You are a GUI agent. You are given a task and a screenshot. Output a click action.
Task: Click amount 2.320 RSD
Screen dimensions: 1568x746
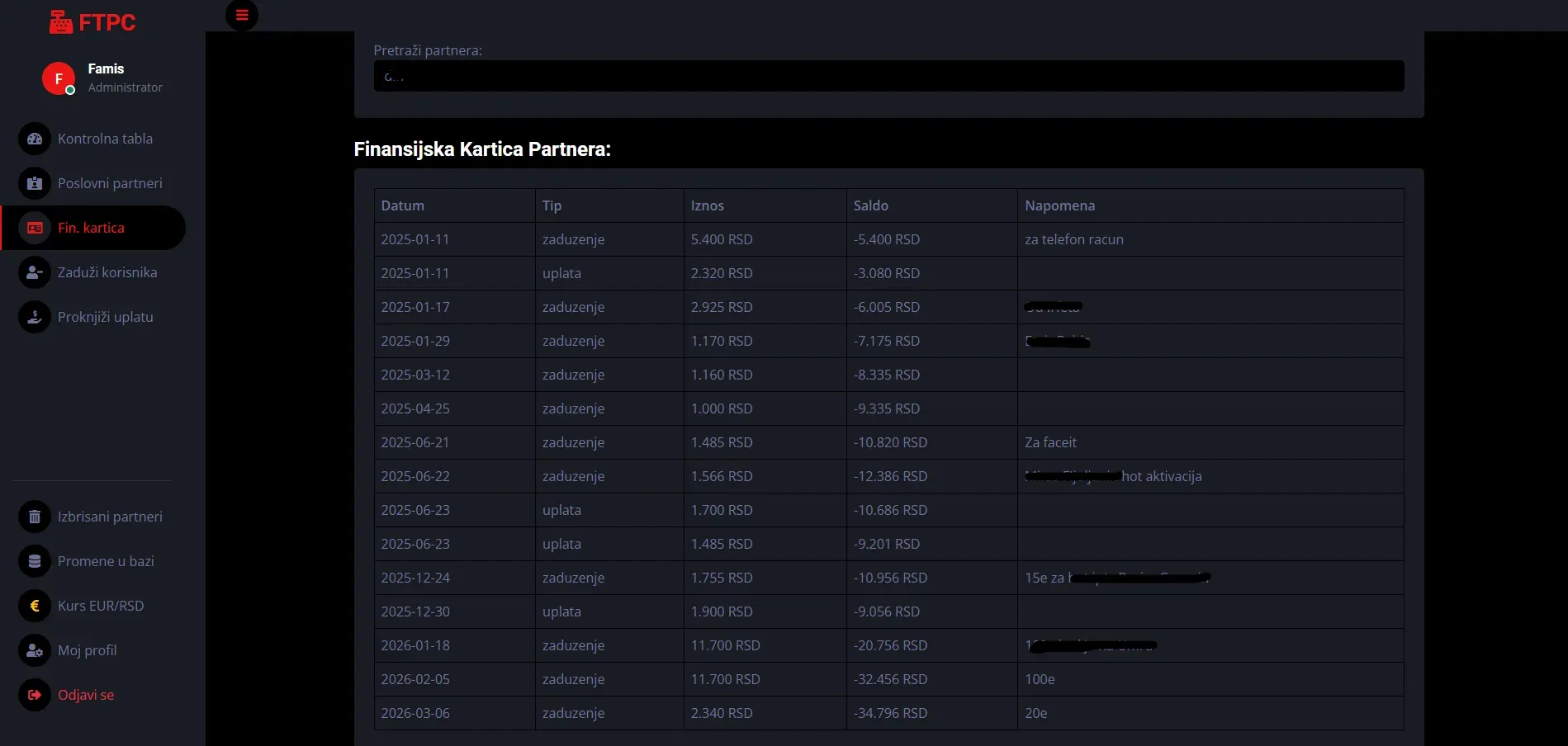click(x=722, y=273)
